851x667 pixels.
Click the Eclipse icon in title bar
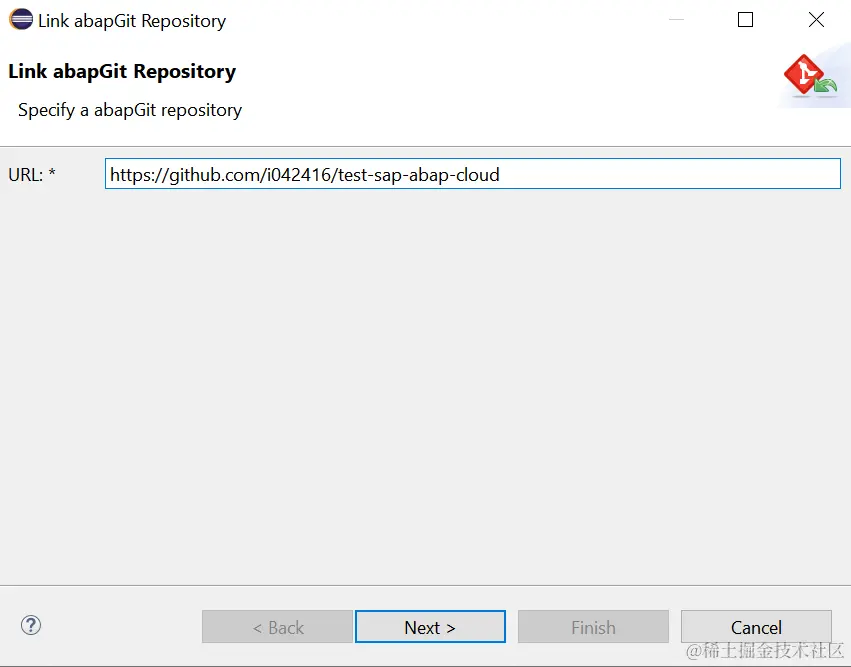tap(21, 20)
